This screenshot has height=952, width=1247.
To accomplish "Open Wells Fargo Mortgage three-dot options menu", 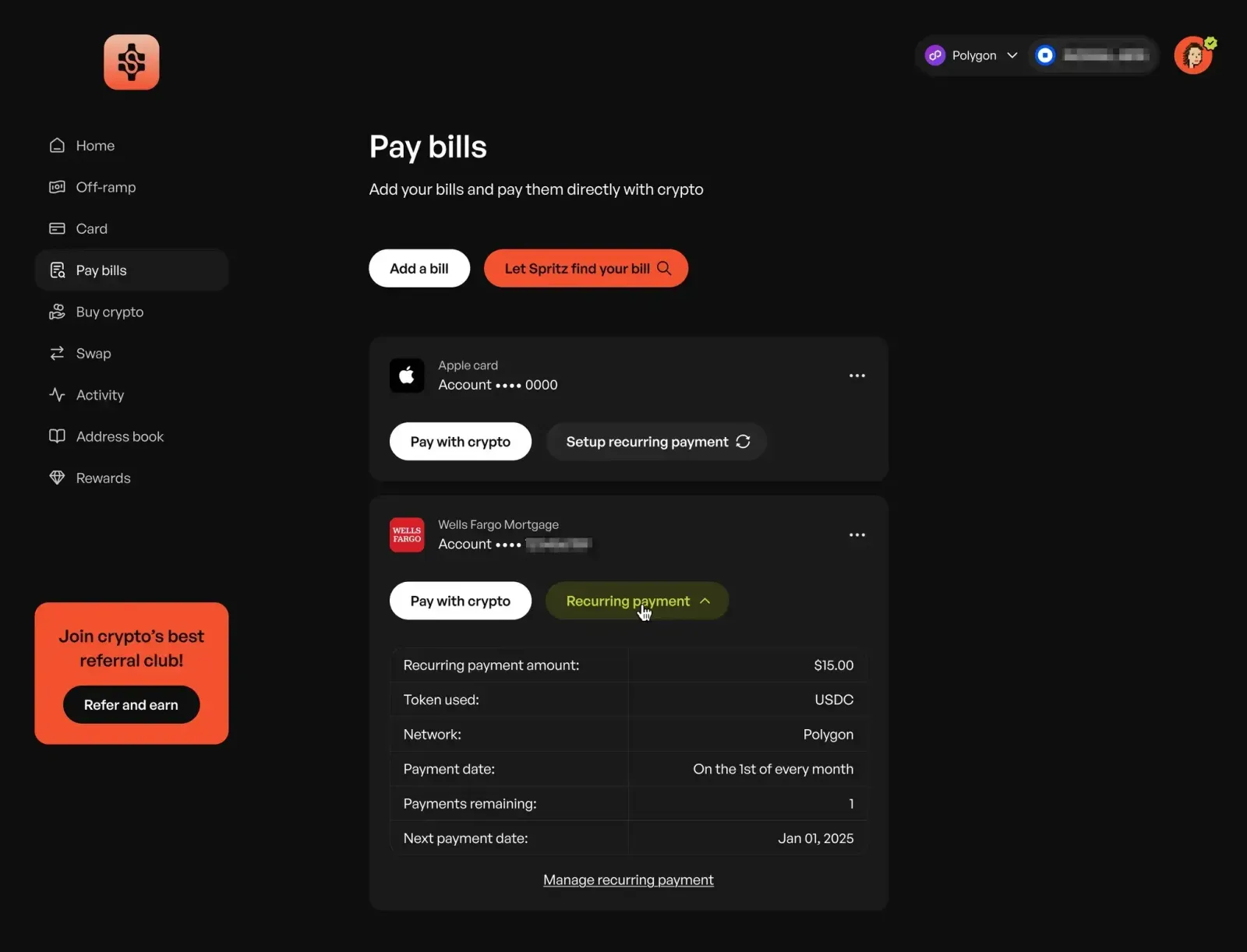I will tap(857, 535).
